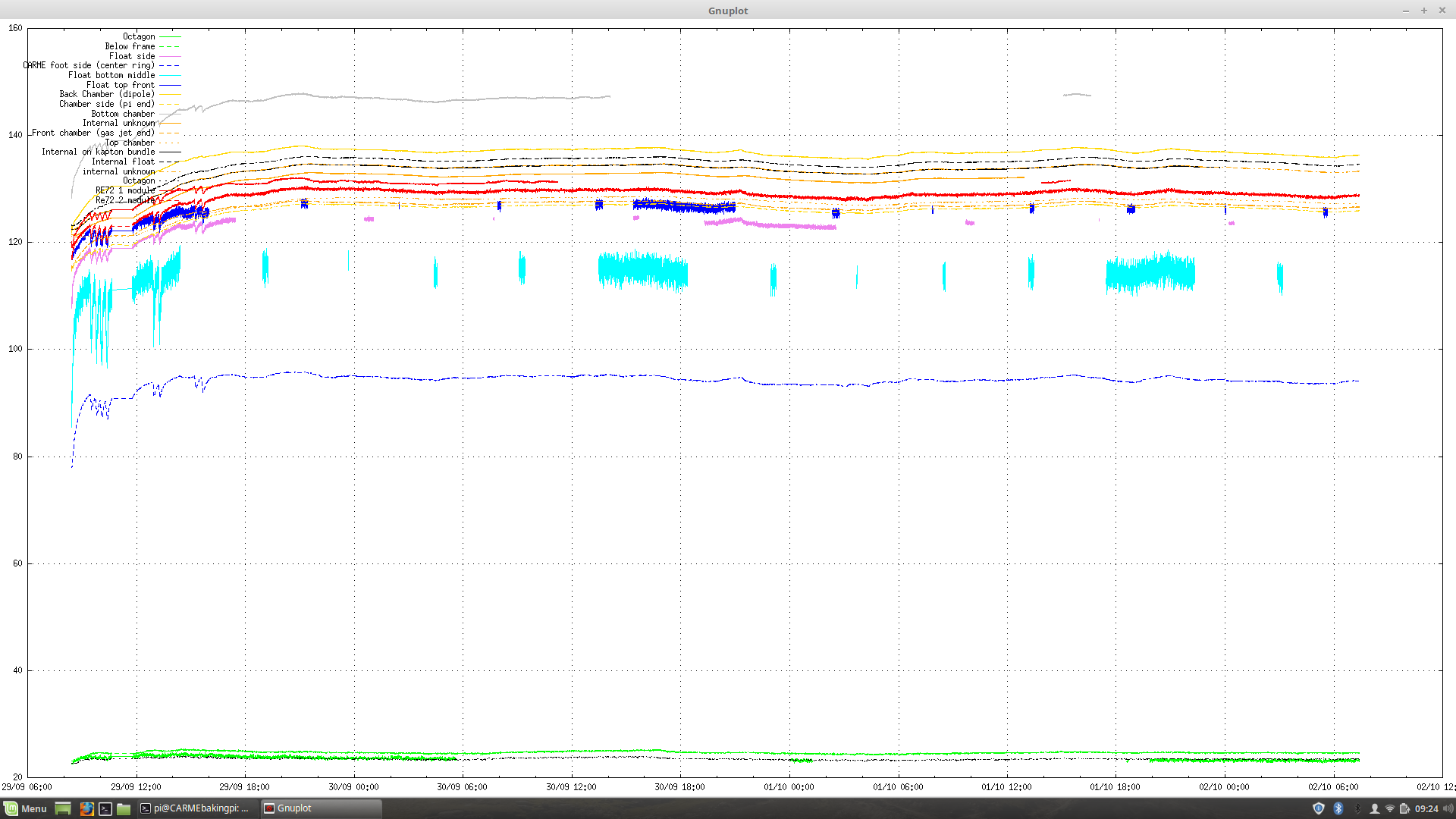Click the Wi-Fi status icon in the tray

(1391, 808)
